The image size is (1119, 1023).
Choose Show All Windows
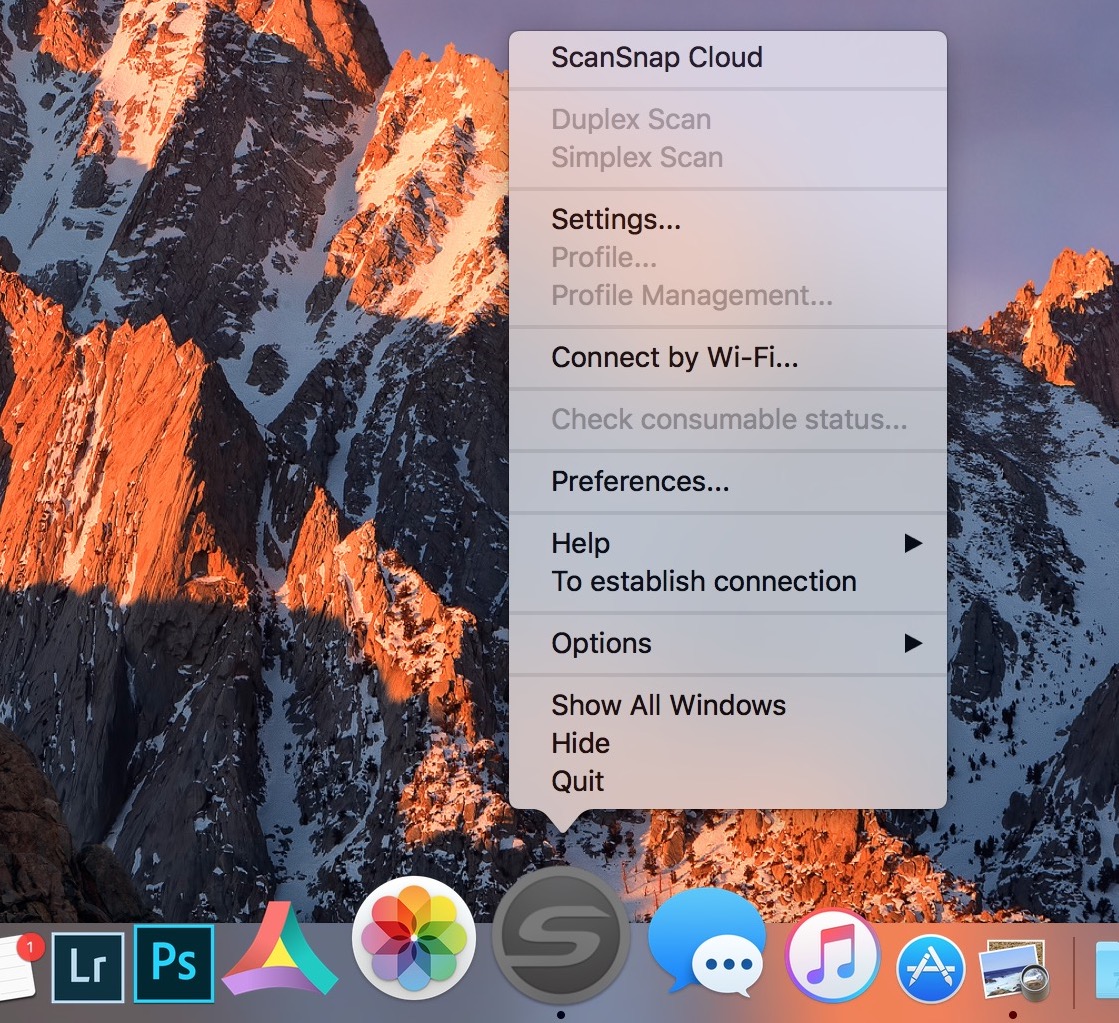tap(728, 705)
